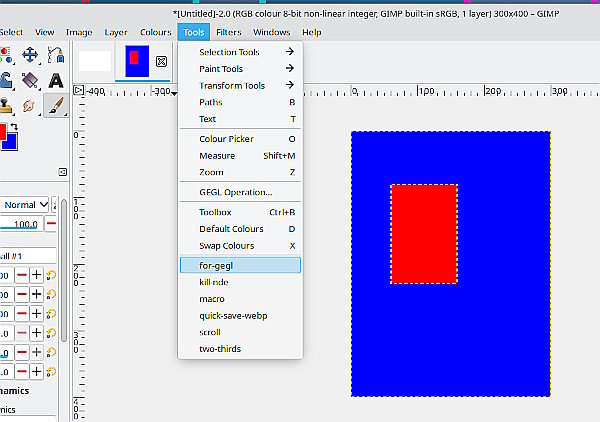Image resolution: width=600 pixels, height=422 pixels.
Task: Run the macro menu entry
Action: click(240, 299)
